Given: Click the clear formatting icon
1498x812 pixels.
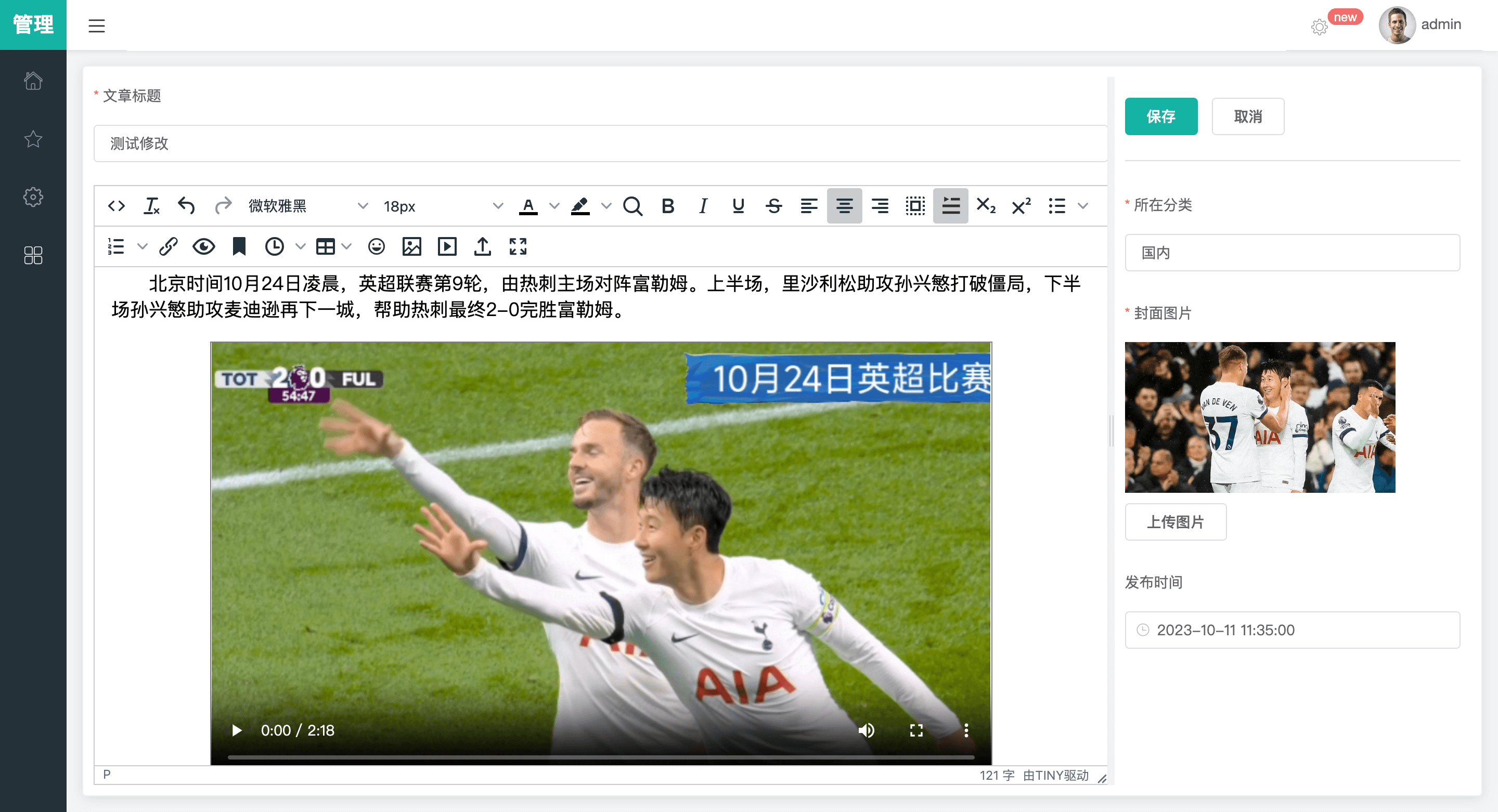Looking at the screenshot, I should click(x=151, y=206).
